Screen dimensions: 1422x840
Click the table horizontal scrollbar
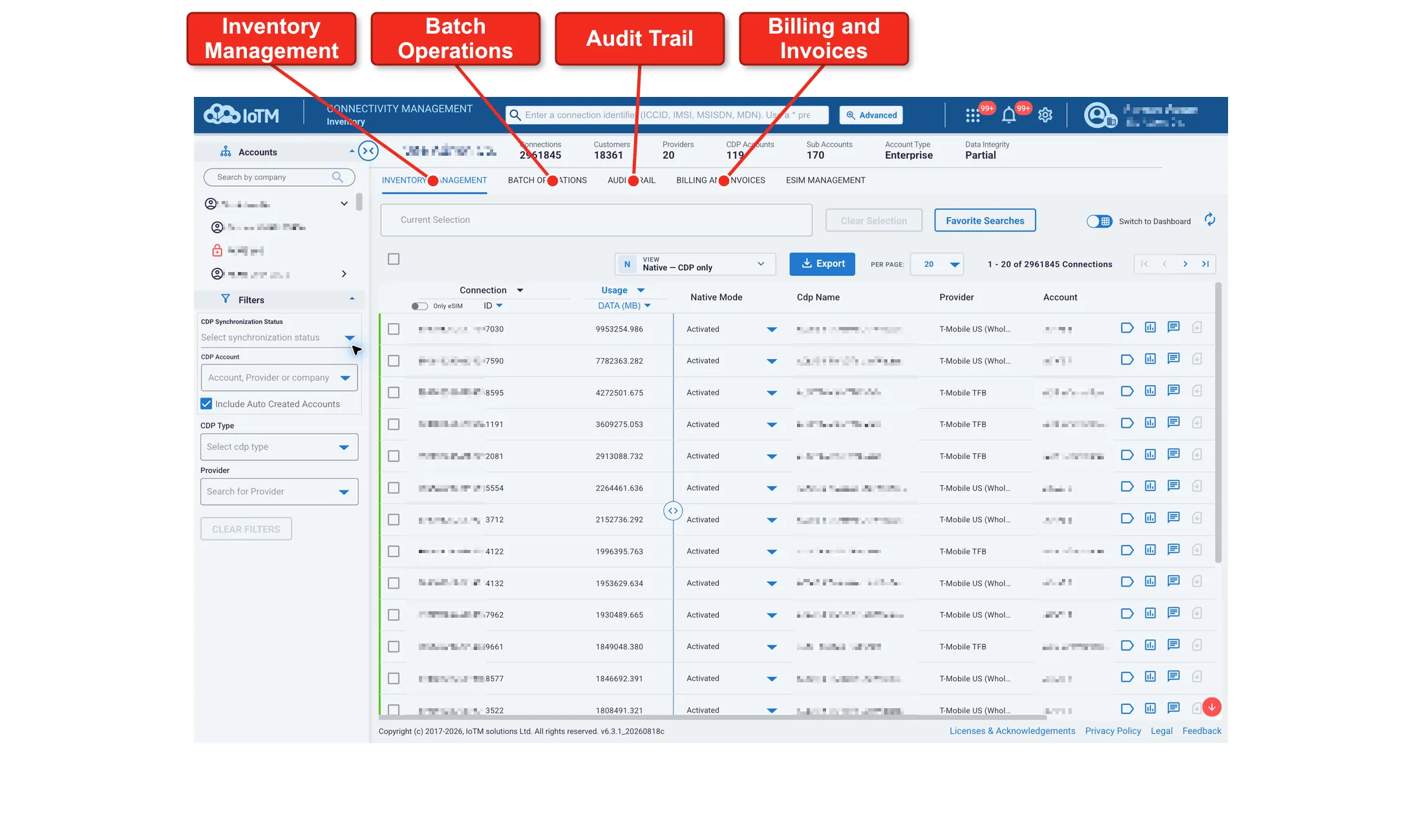(x=712, y=717)
